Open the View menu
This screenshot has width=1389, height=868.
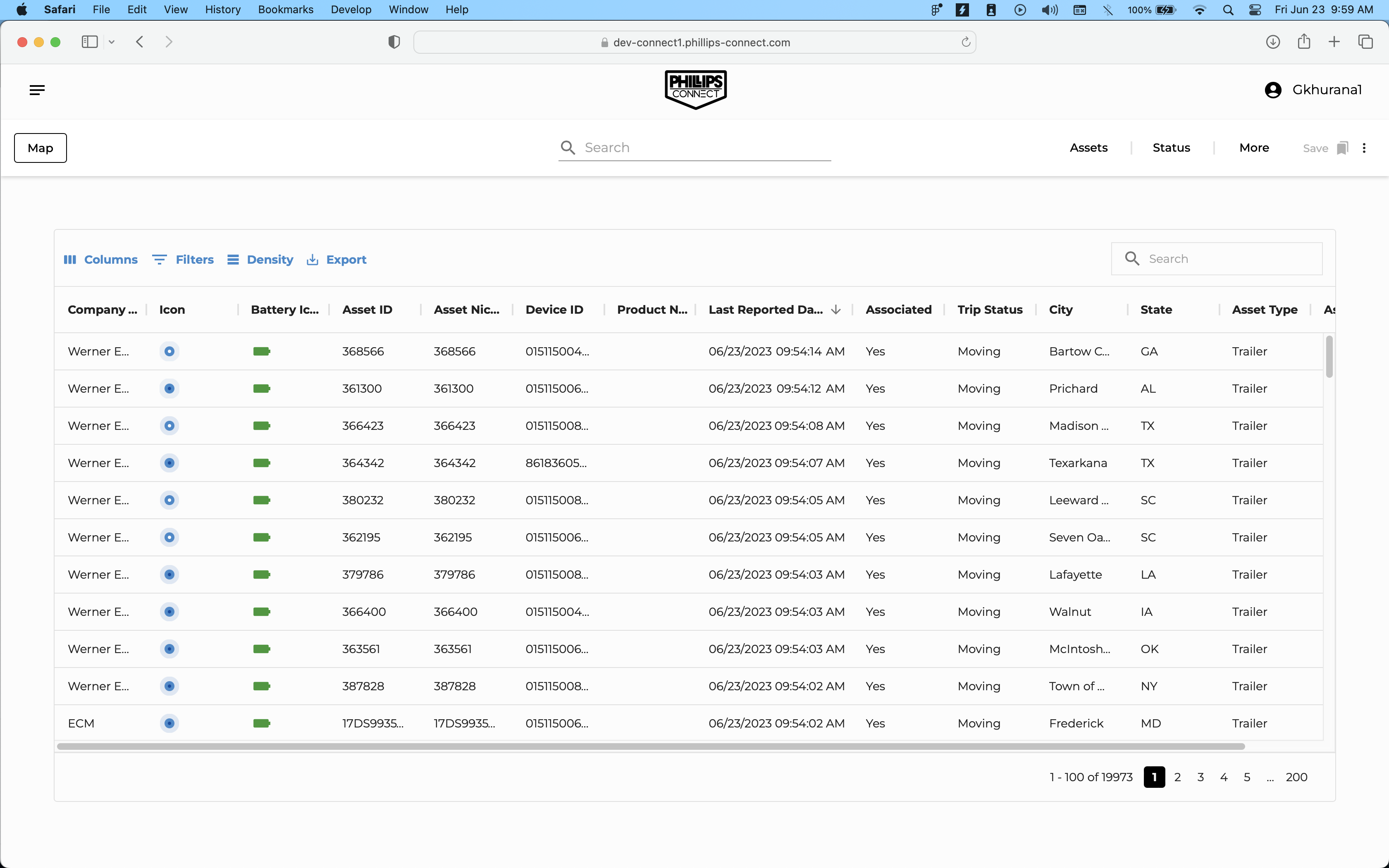click(176, 10)
